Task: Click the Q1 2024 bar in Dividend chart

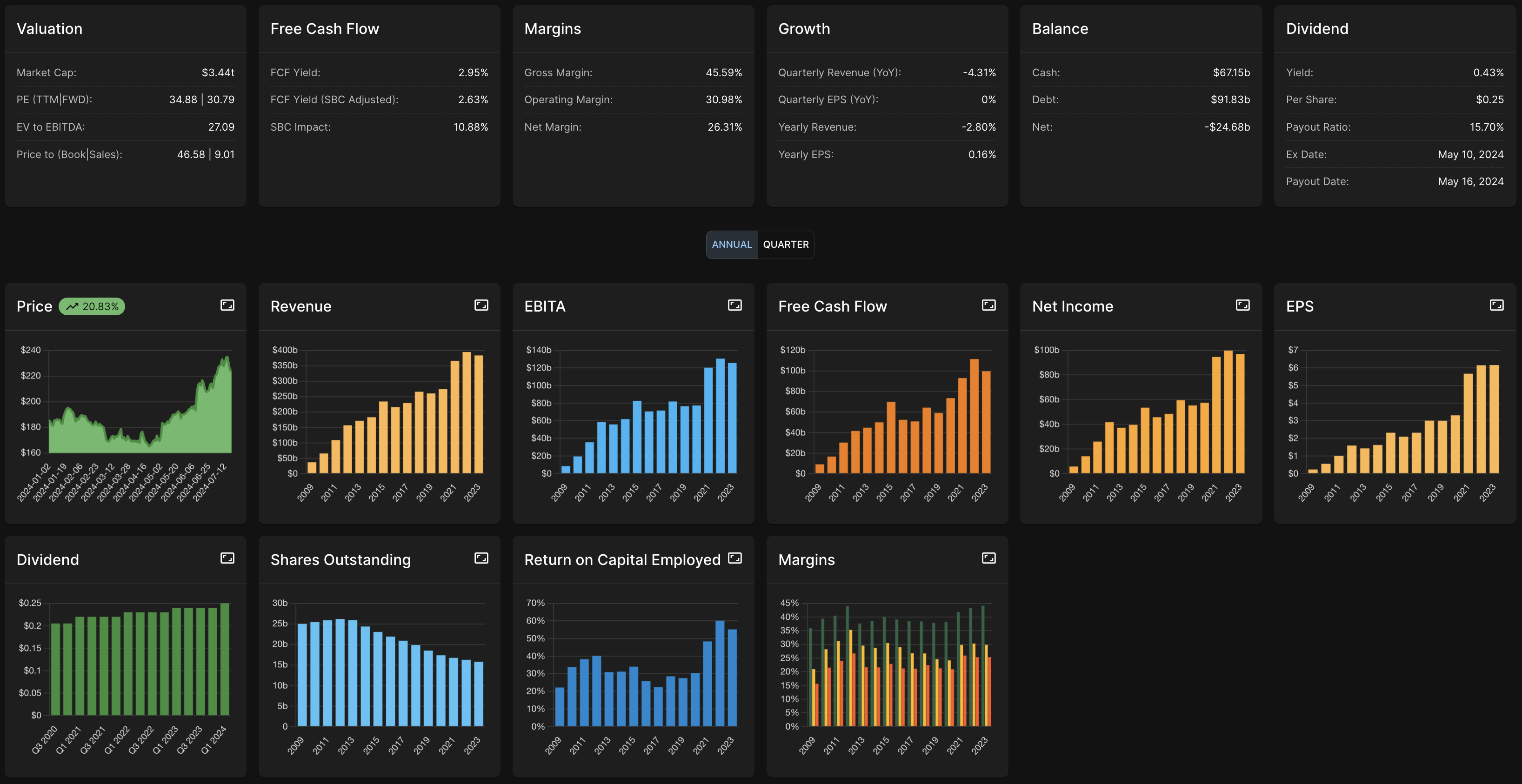Action: point(225,659)
